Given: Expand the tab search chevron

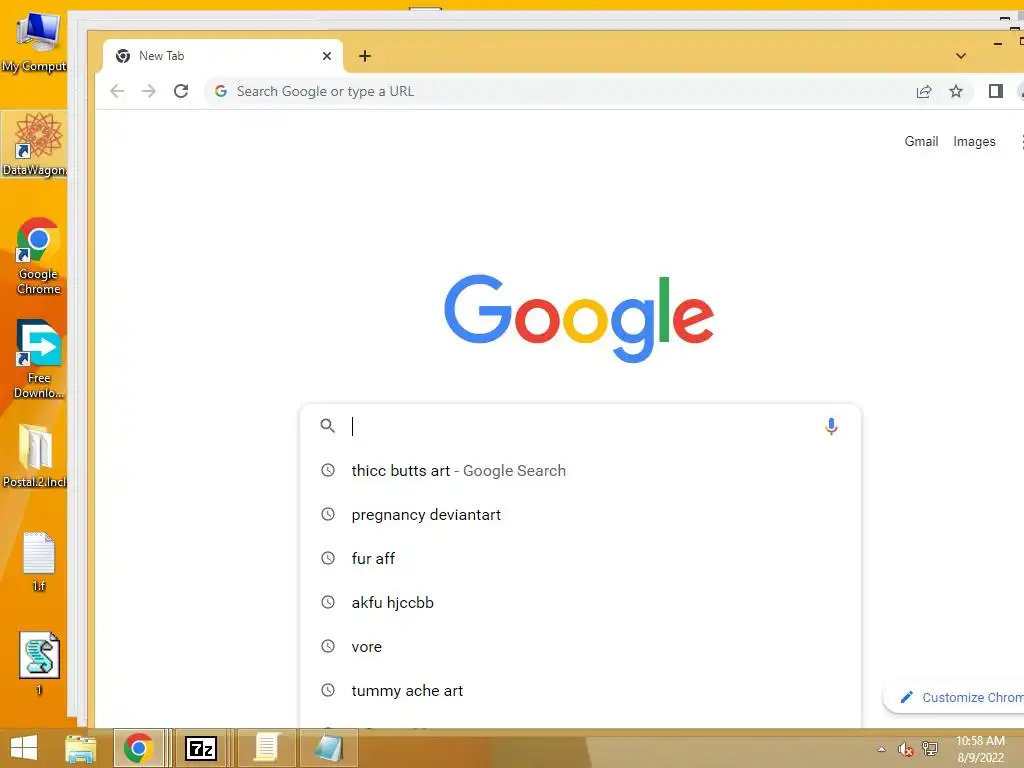Looking at the screenshot, I should point(961,56).
